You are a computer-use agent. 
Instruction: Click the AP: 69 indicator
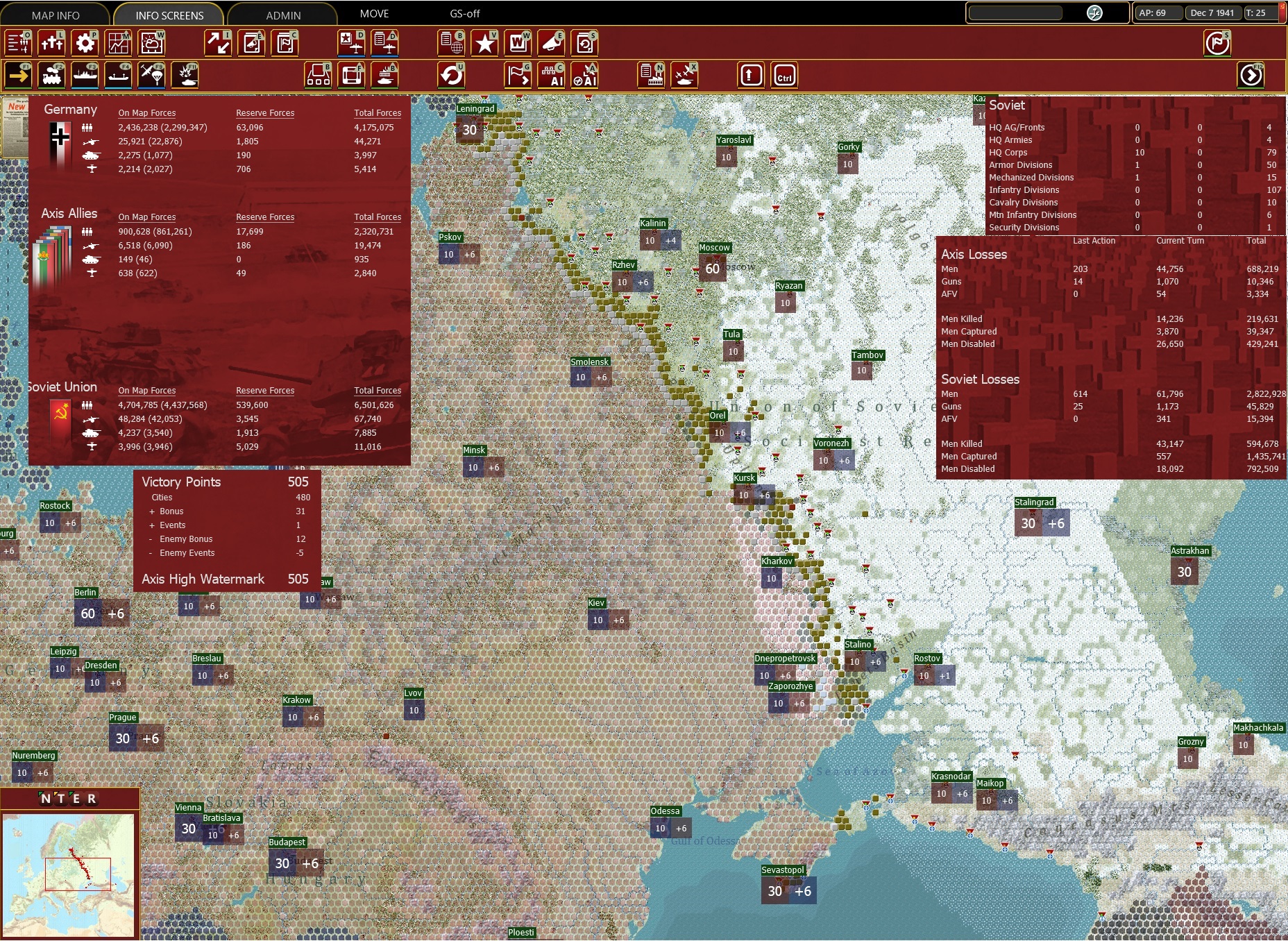pos(1158,12)
